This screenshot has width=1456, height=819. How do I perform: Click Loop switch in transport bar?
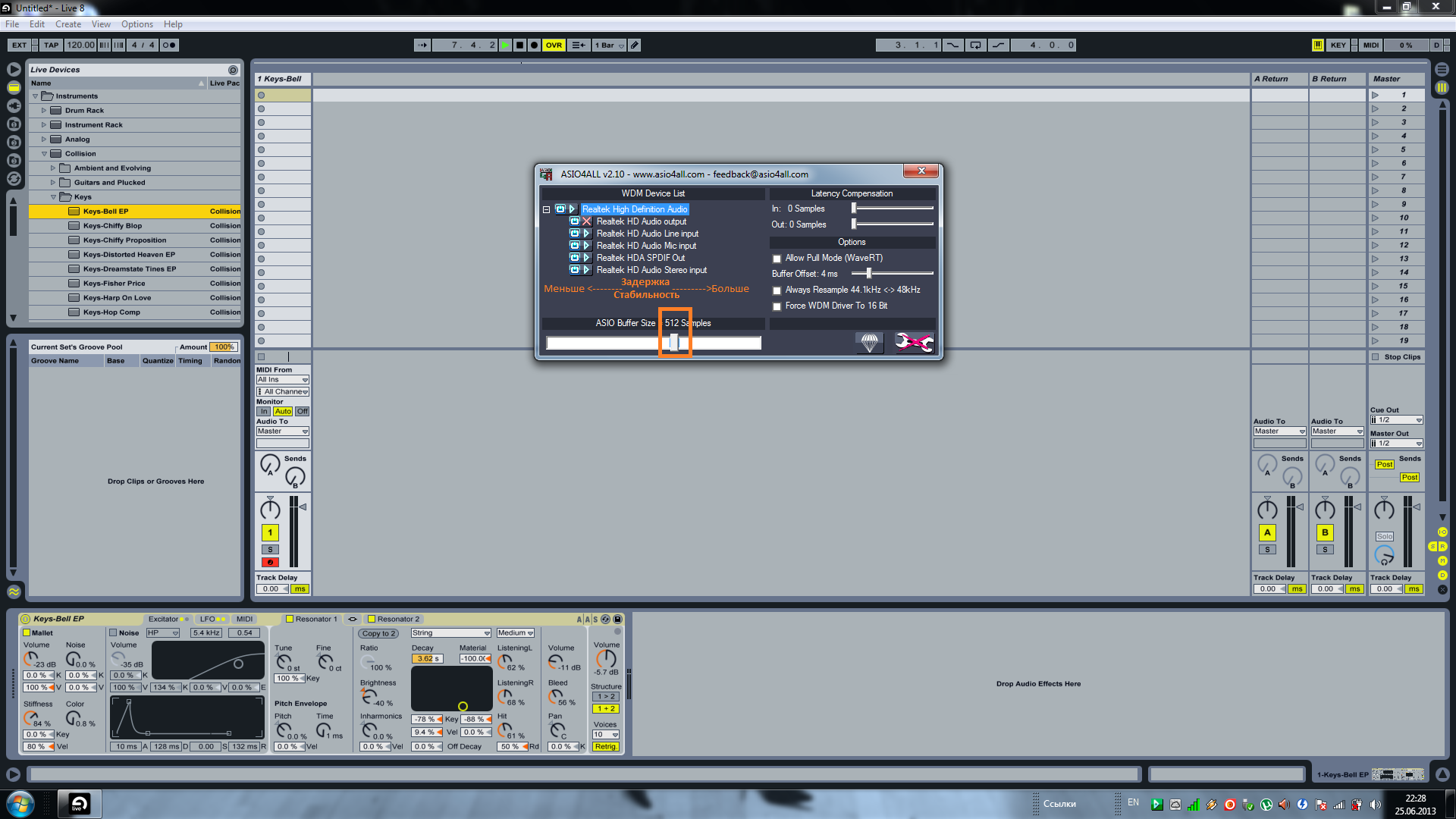point(975,45)
